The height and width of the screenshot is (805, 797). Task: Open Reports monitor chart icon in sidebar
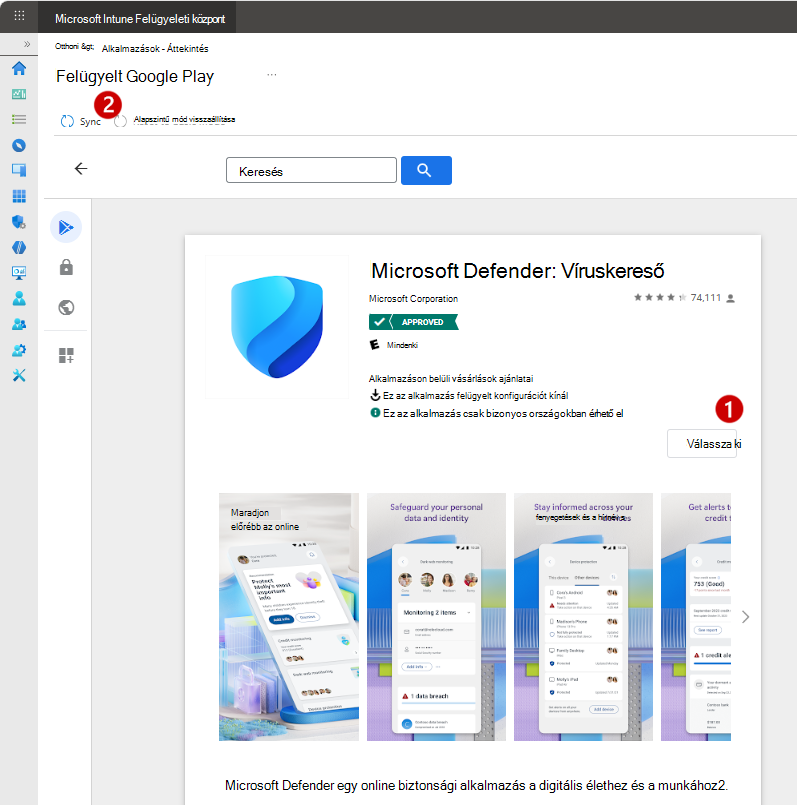(x=19, y=273)
